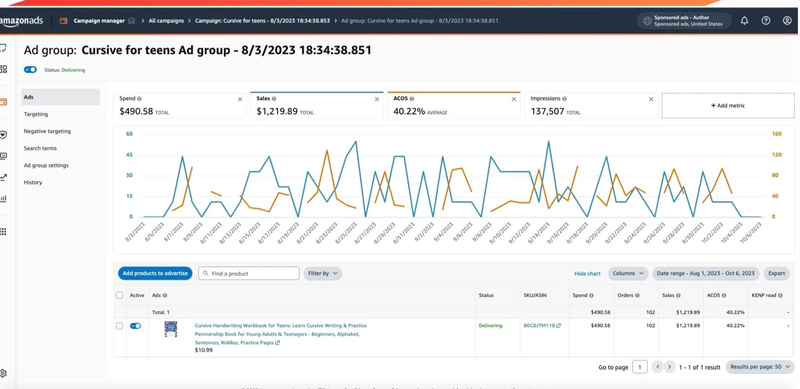Click the Add products to advertise button
The image size is (800, 389).
pos(155,274)
